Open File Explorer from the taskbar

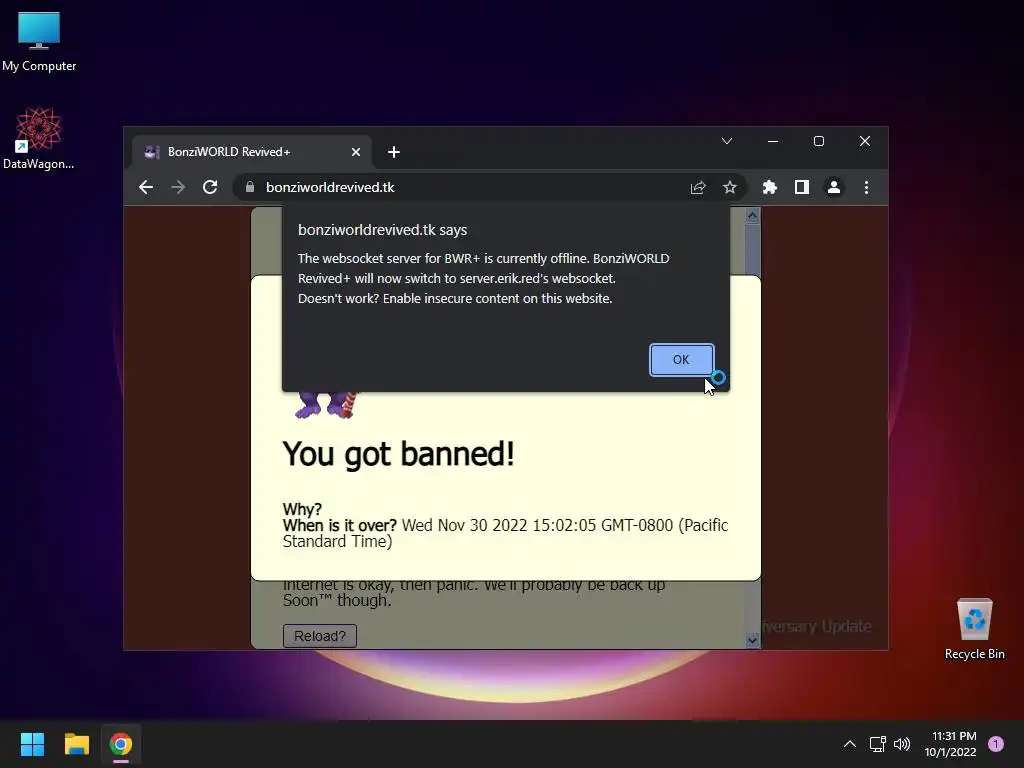click(76, 744)
